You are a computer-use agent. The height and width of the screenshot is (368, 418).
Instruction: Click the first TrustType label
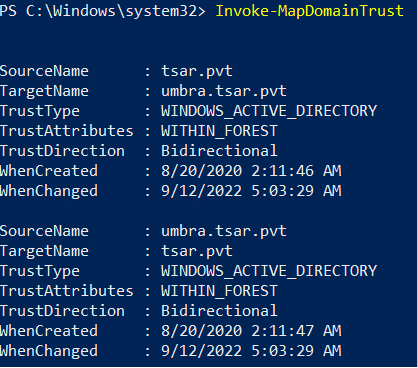(x=40, y=112)
